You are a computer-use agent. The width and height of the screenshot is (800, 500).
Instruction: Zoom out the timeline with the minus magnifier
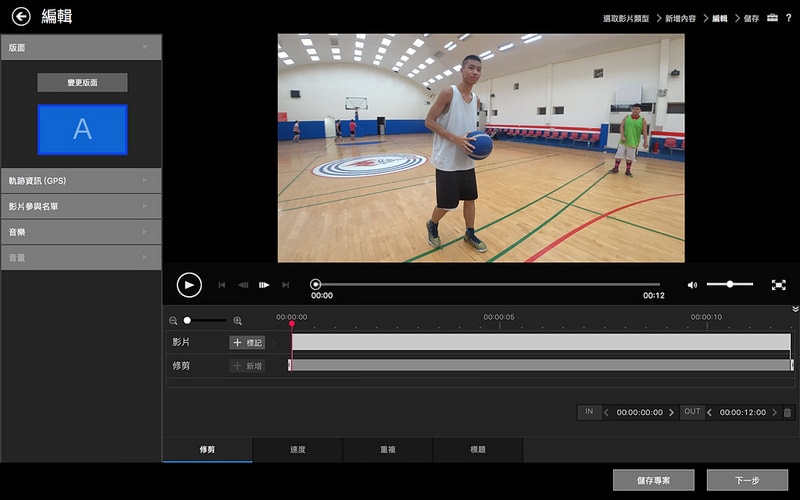[173, 321]
